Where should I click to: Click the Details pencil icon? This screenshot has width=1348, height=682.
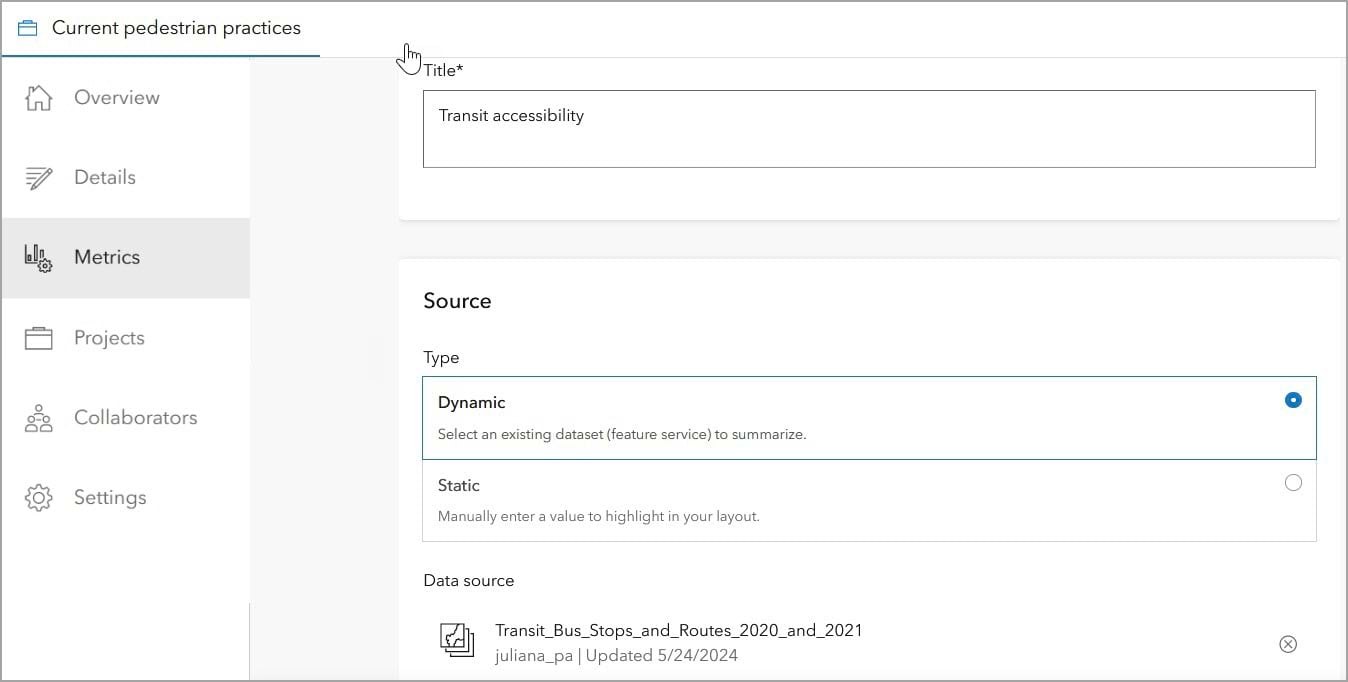38,178
